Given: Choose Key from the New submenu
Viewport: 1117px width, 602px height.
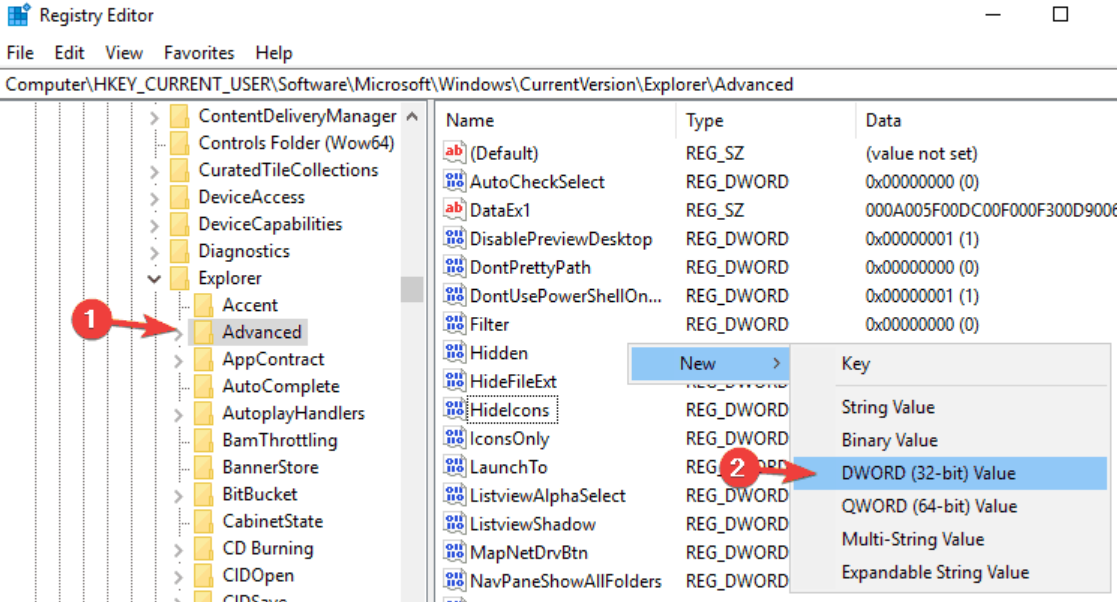Looking at the screenshot, I should click(x=950, y=364).
